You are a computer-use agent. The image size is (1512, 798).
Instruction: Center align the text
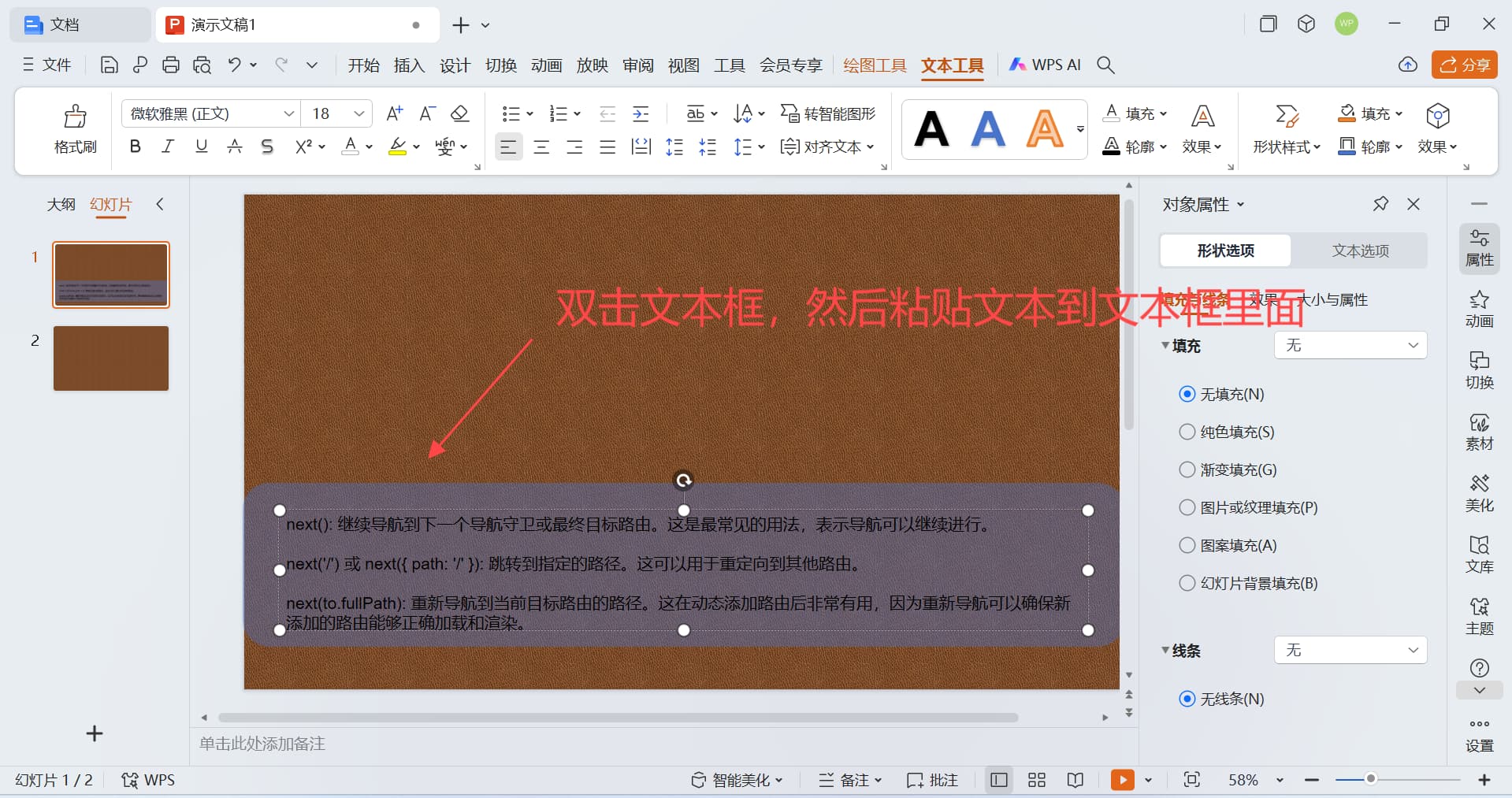pyautogui.click(x=541, y=147)
